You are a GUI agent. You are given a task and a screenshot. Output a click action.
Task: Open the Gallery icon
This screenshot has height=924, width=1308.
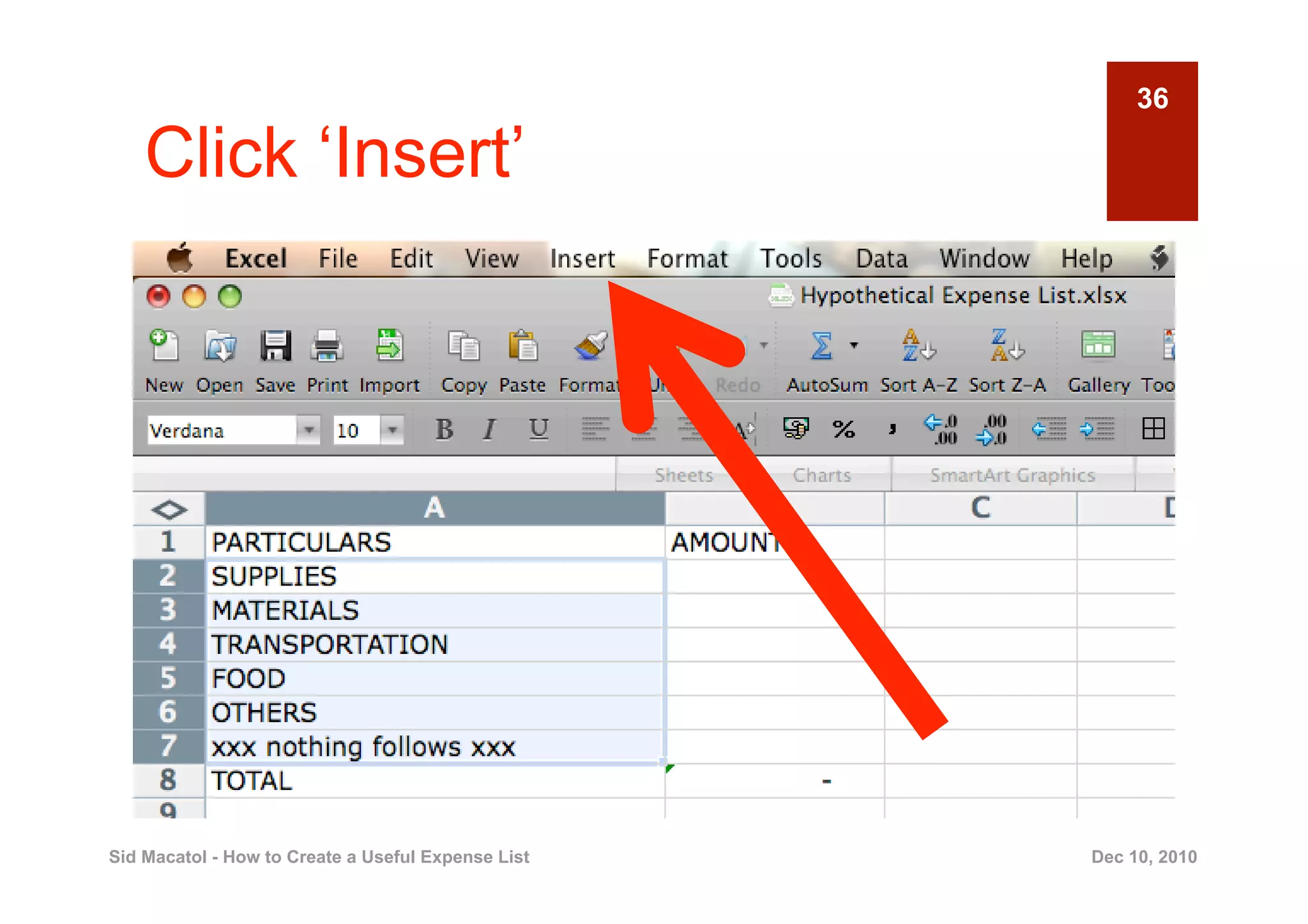tap(1099, 345)
